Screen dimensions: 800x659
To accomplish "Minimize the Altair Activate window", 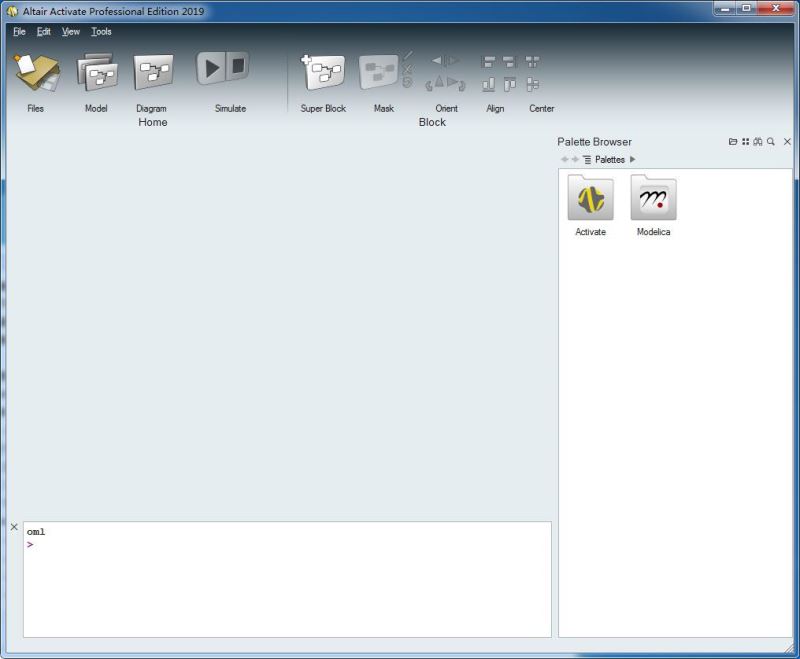I will coord(725,9).
